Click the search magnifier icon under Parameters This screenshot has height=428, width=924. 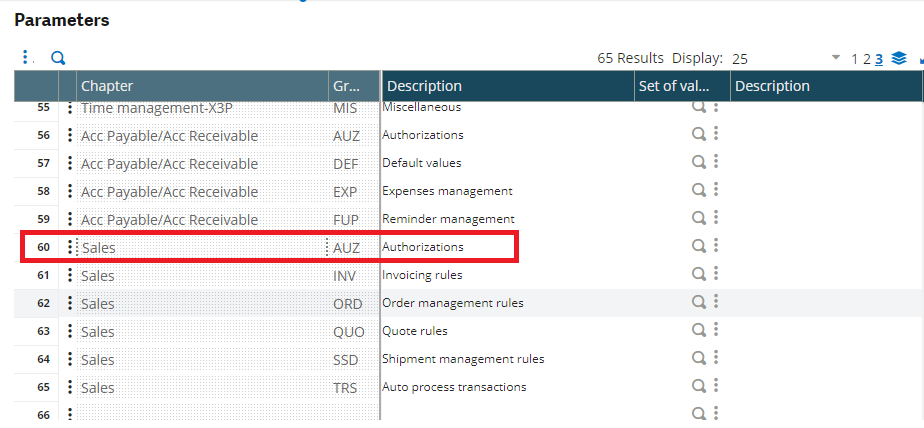point(58,58)
